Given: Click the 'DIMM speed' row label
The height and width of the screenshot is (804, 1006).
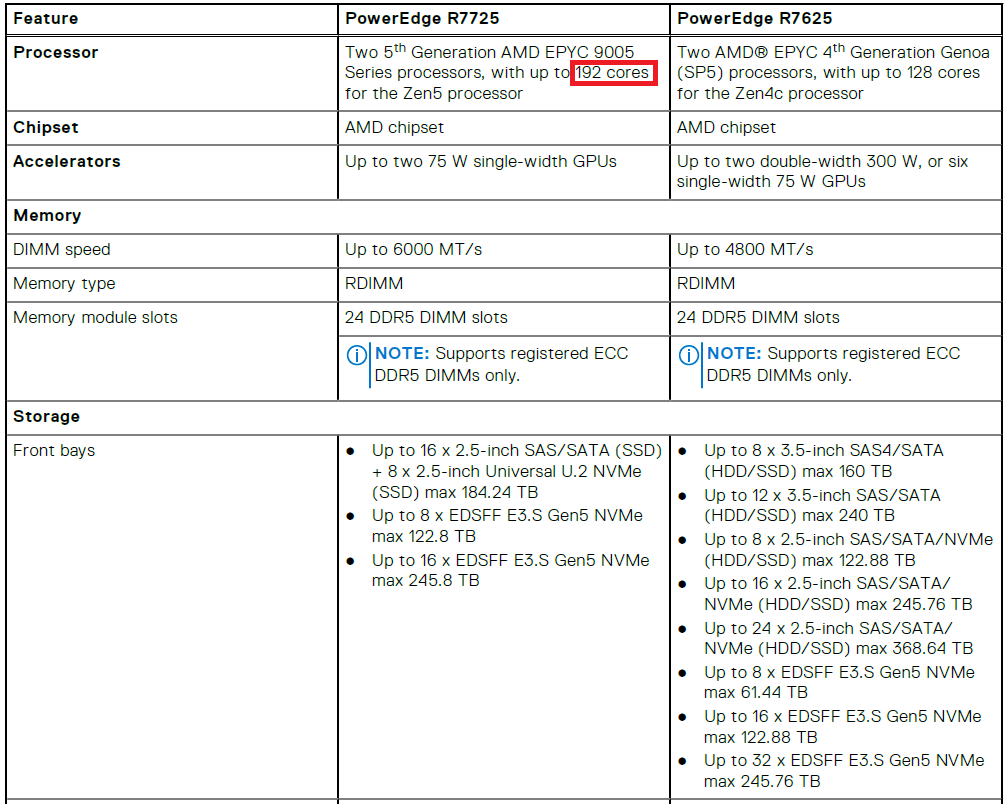Looking at the screenshot, I should (62, 250).
